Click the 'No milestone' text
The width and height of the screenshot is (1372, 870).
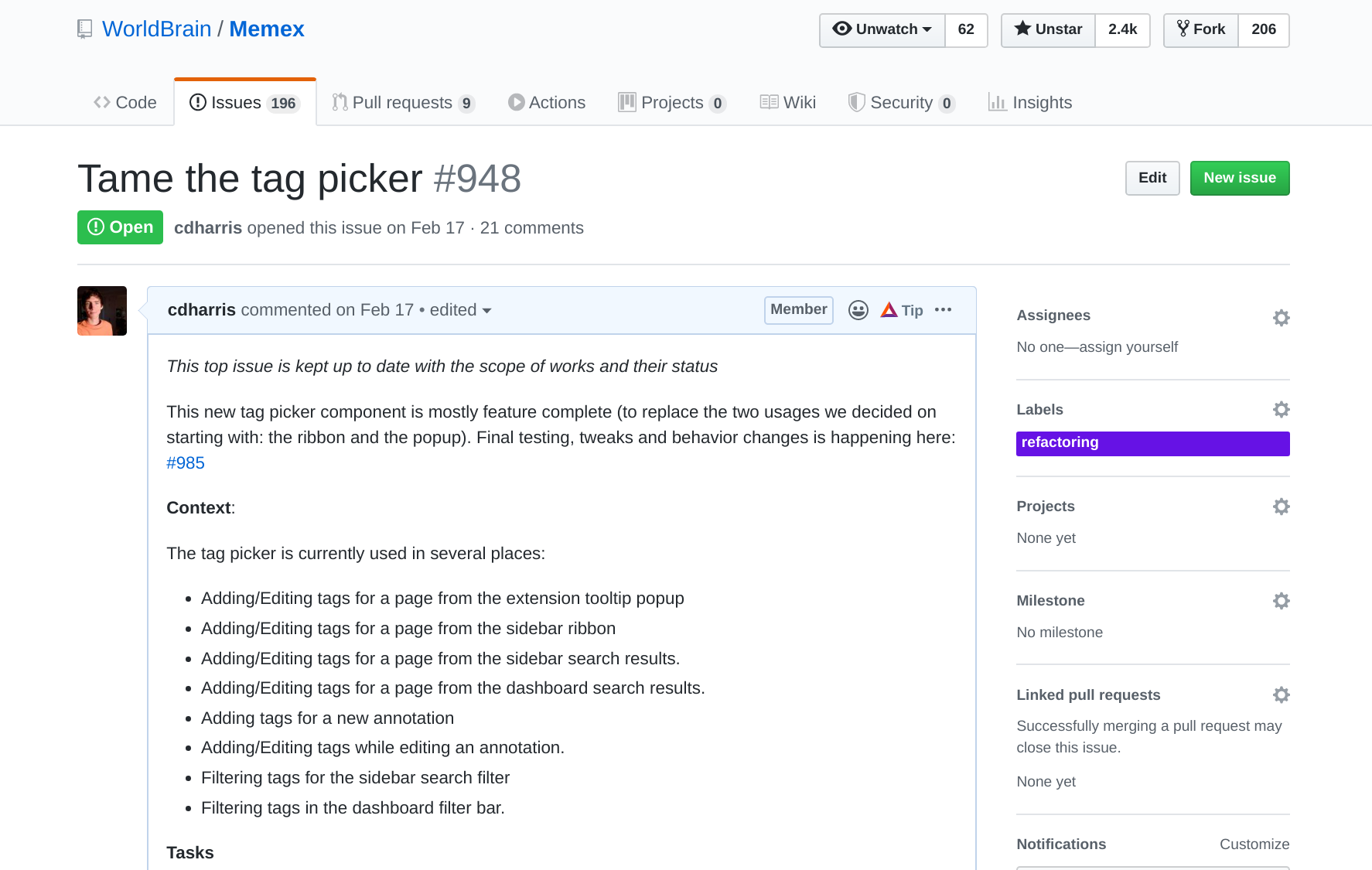(1060, 633)
